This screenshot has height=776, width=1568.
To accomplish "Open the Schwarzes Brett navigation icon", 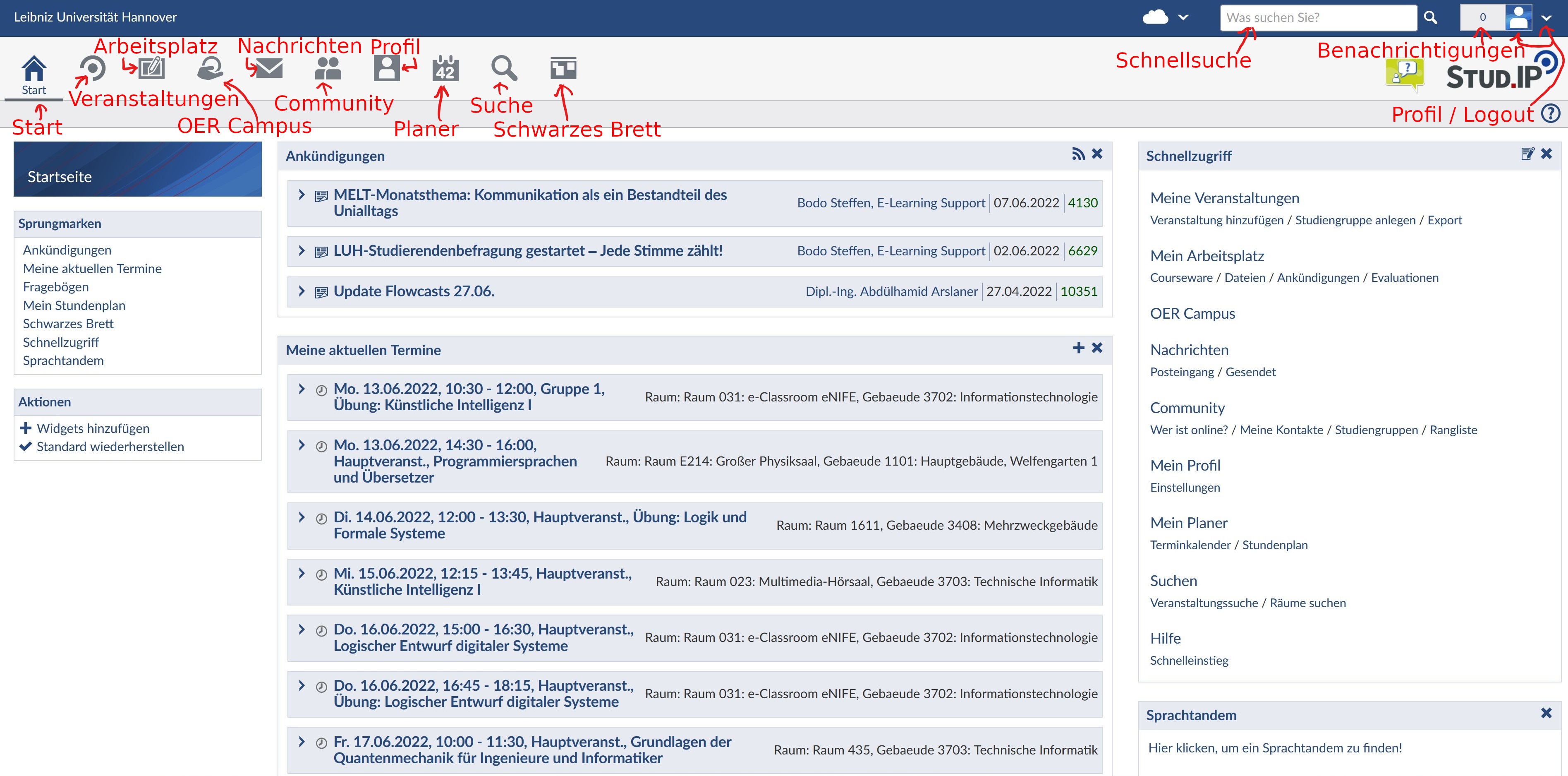I will pos(563,68).
